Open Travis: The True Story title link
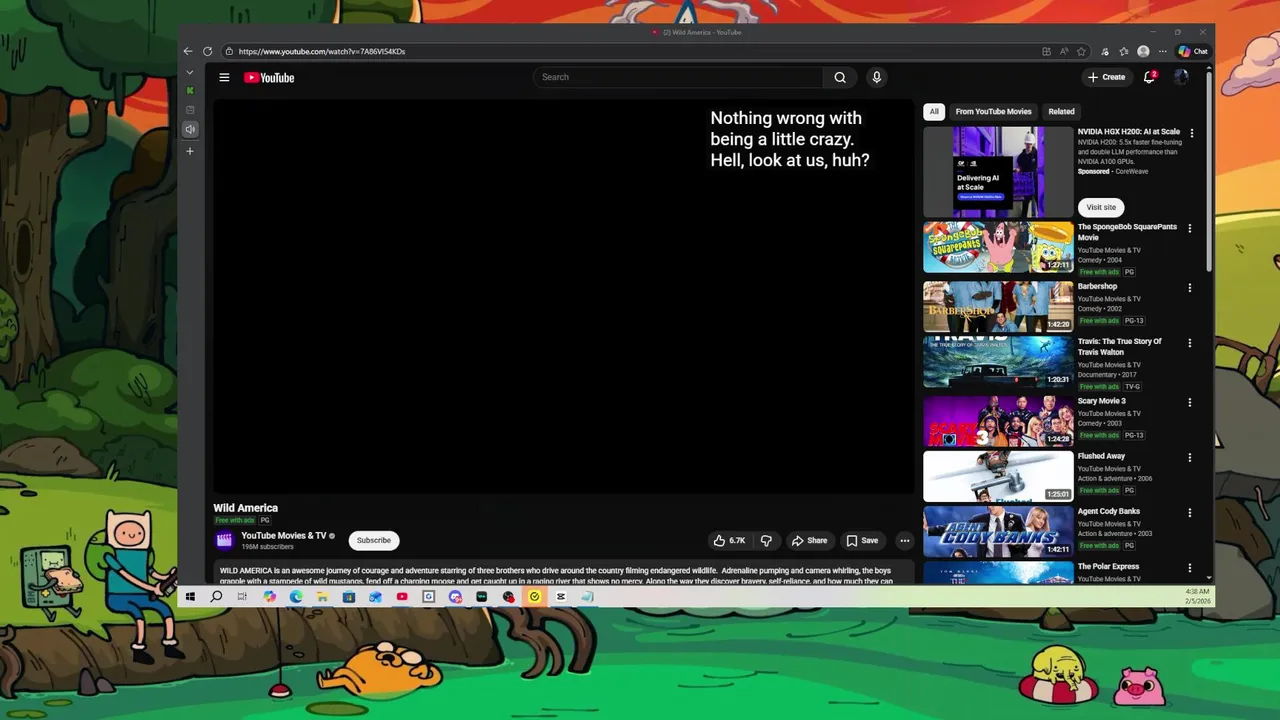This screenshot has height=720, width=1280. coord(1119,347)
